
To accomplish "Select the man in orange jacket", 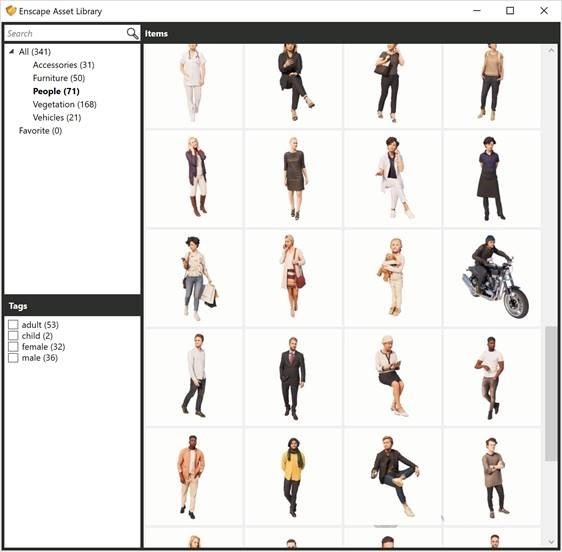I will pyautogui.click(x=194, y=477).
